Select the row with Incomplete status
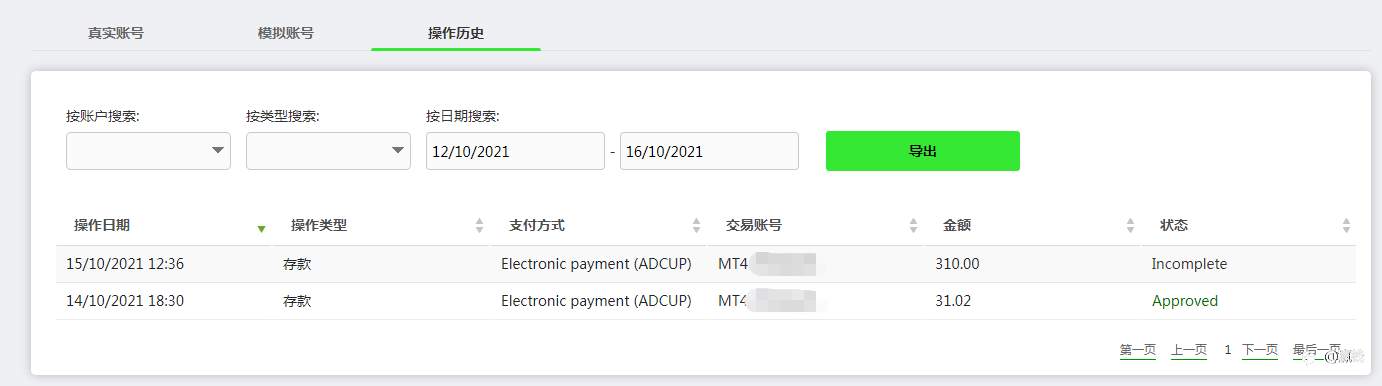Screen dimensions: 1382x386 click(x=706, y=264)
